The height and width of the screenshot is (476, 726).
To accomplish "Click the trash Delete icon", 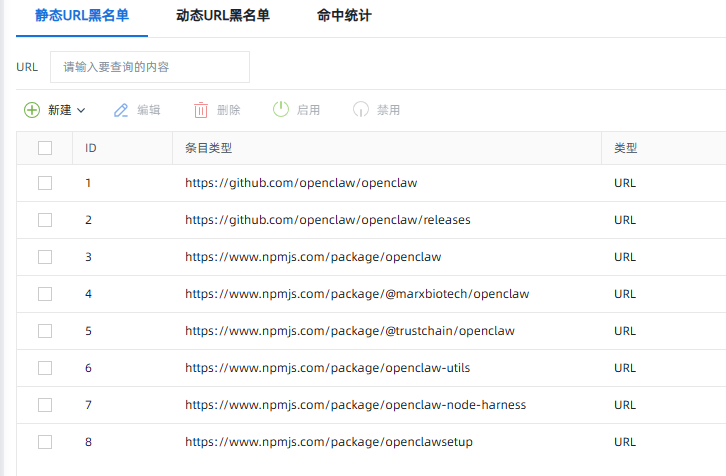I will (201, 110).
